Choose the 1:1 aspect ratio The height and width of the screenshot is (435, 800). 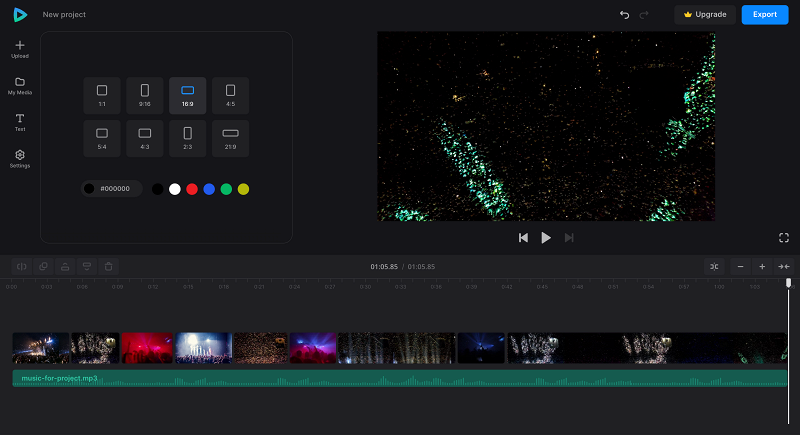click(102, 95)
